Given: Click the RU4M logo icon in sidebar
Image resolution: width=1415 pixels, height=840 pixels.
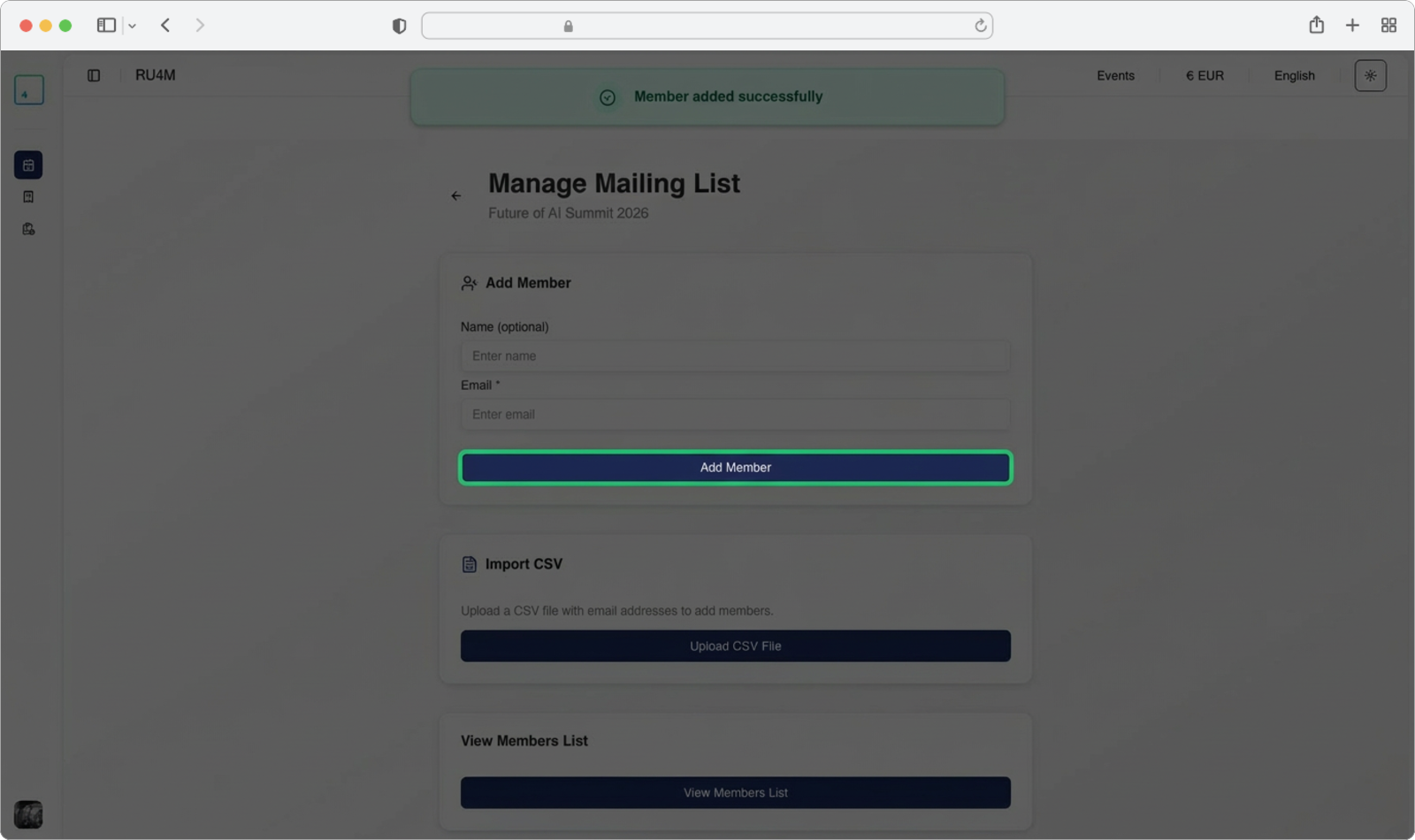Looking at the screenshot, I should [x=28, y=90].
